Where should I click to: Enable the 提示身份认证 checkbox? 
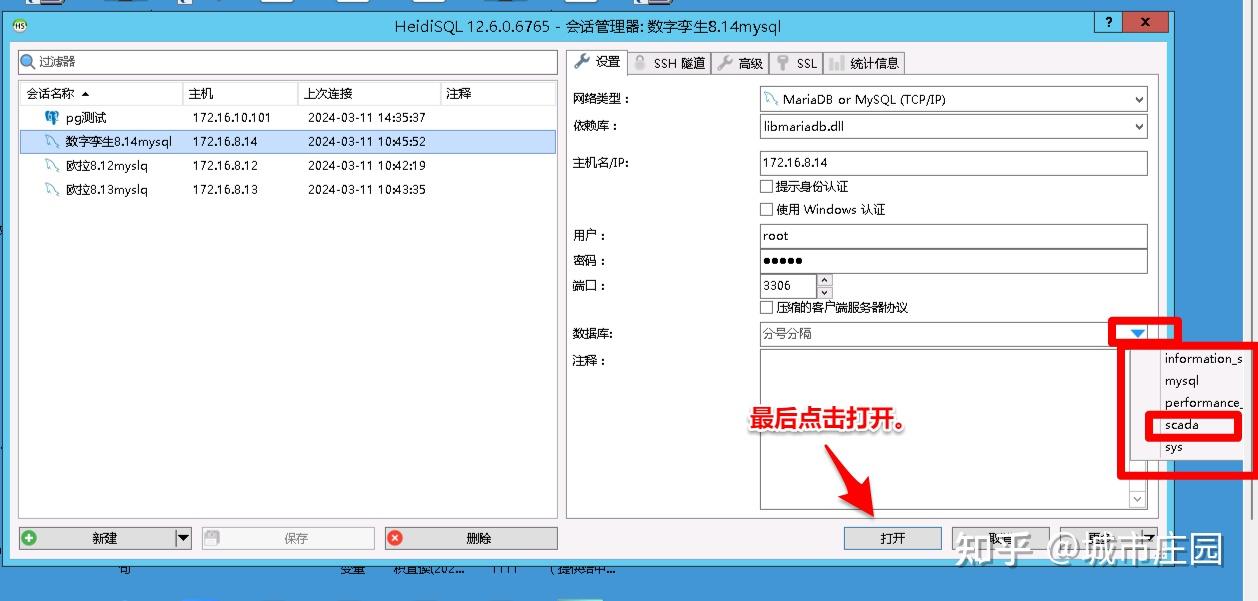pos(766,187)
